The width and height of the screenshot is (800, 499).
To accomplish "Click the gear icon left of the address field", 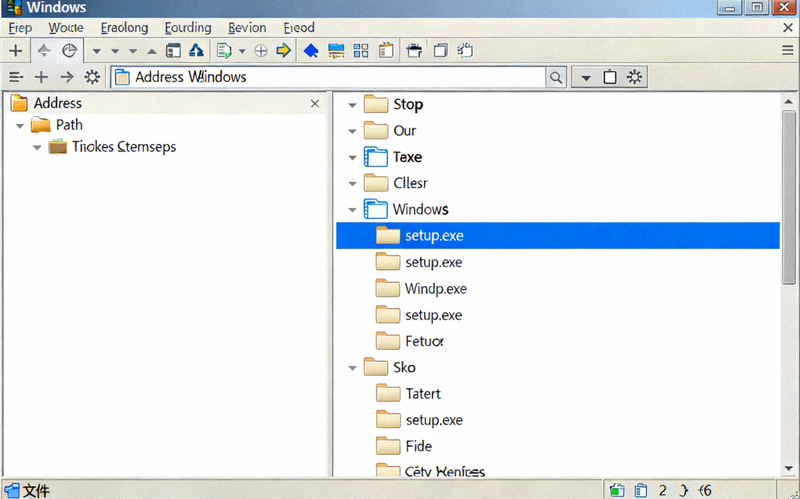I will coord(93,77).
